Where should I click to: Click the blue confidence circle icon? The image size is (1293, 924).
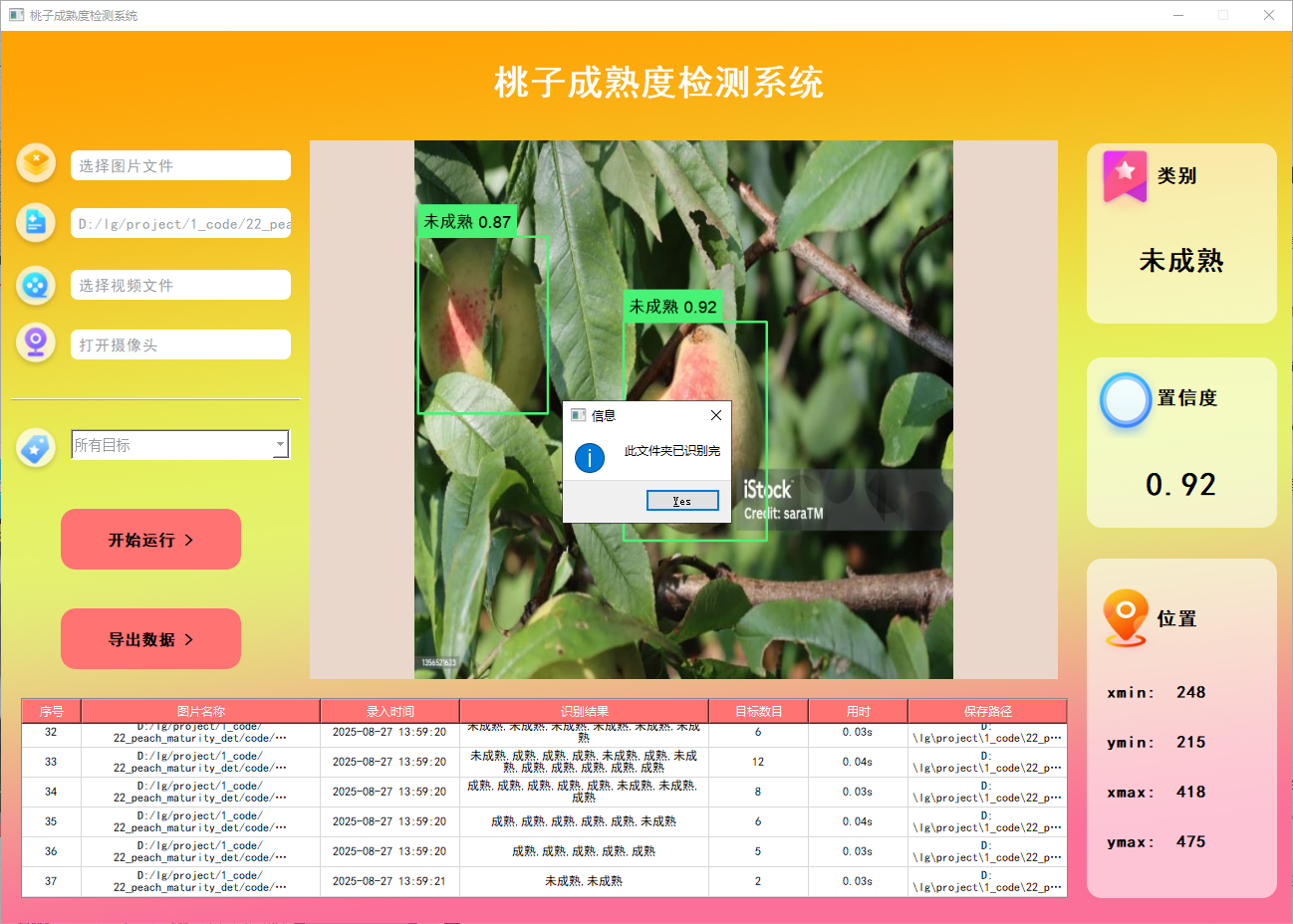[1126, 400]
